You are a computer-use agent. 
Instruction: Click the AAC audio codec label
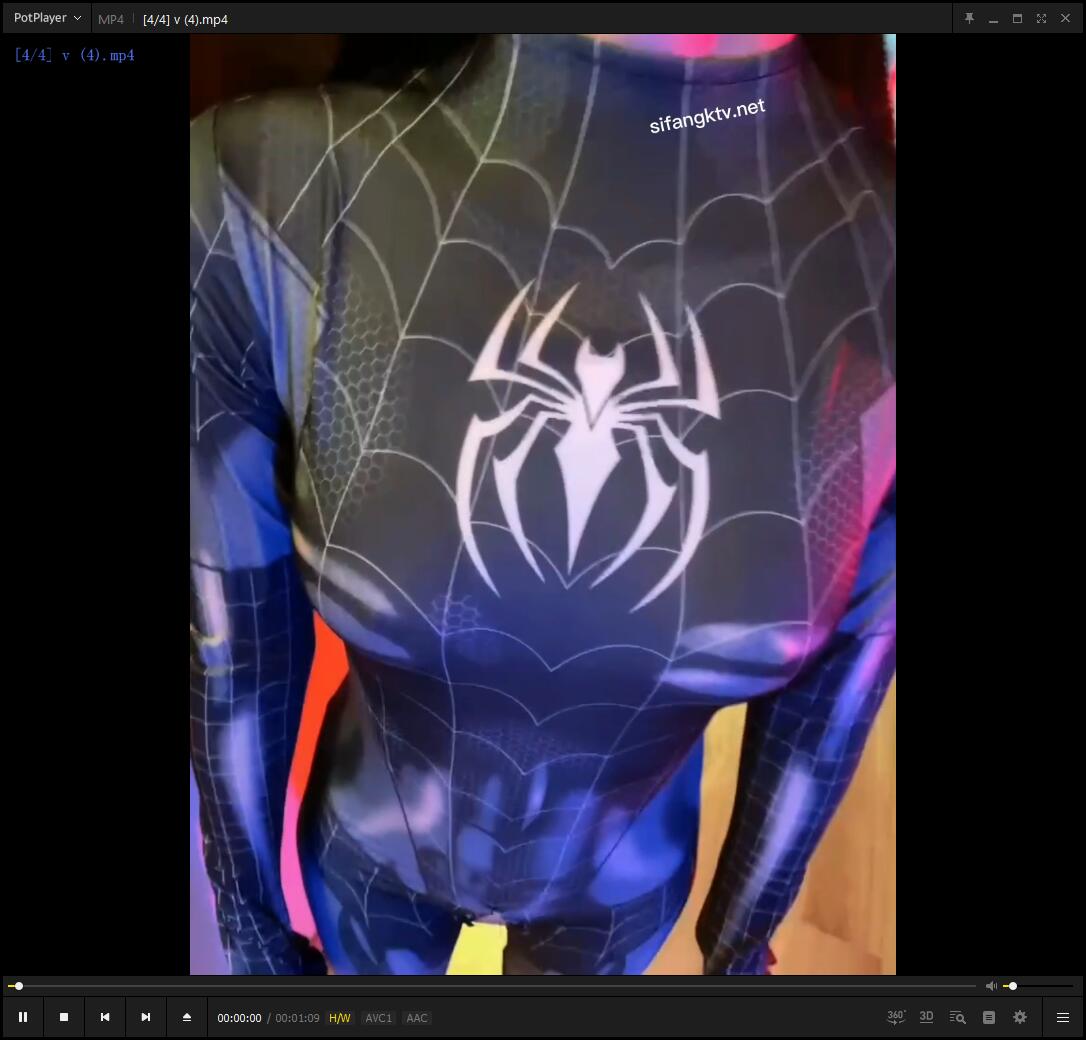[x=416, y=1018]
